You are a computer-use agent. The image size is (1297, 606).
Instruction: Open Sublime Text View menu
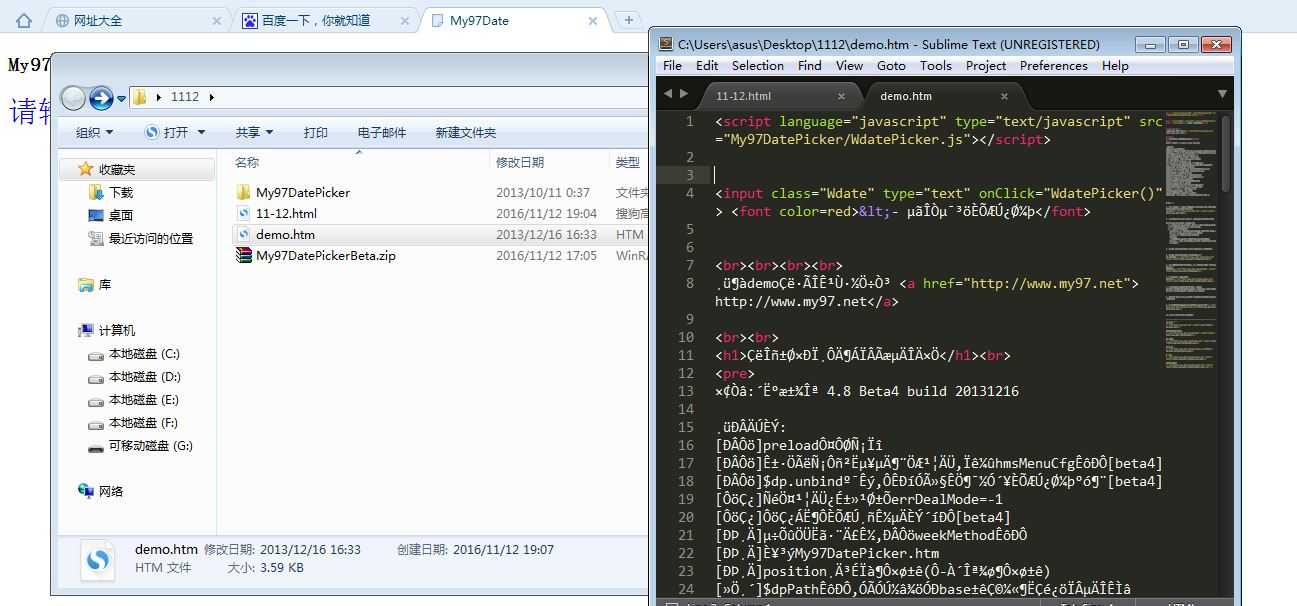(849, 65)
